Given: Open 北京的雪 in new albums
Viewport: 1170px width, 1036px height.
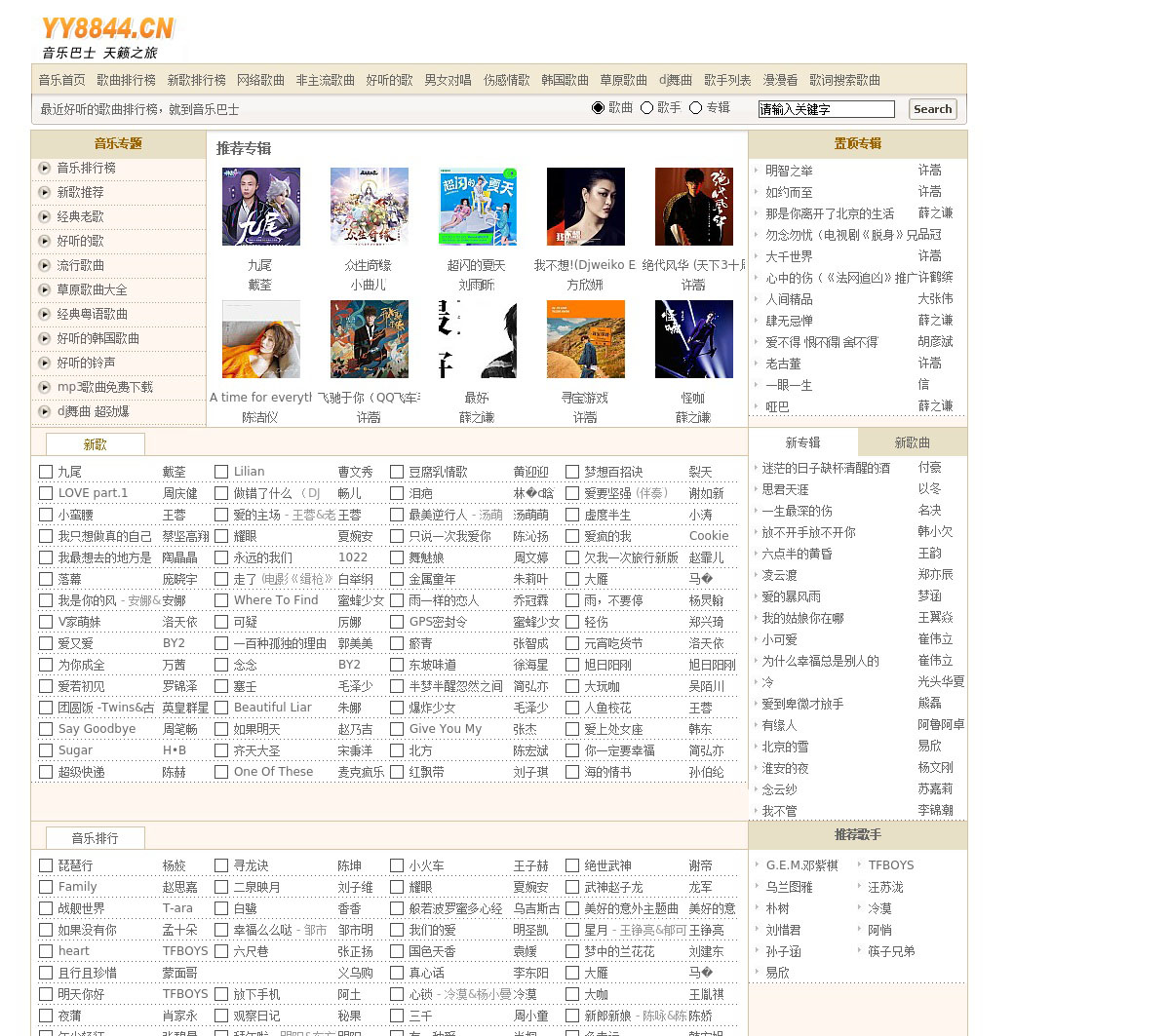Looking at the screenshot, I should (x=785, y=747).
